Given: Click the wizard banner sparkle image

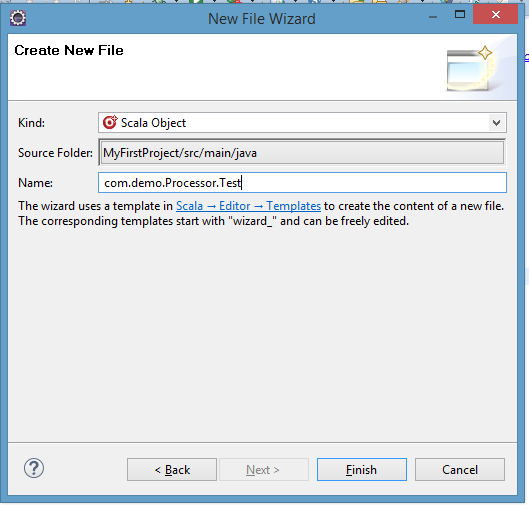Looking at the screenshot, I should point(470,69).
